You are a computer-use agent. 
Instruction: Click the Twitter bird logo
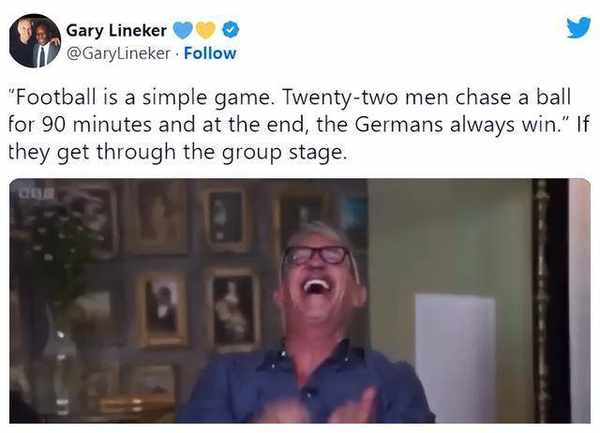point(579,27)
